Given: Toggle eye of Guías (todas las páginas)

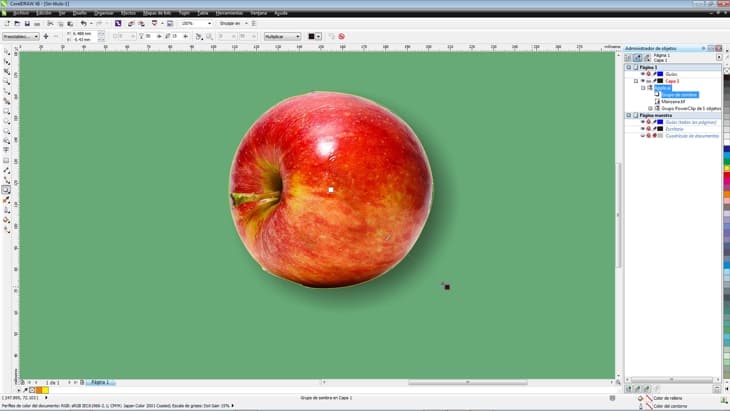Looking at the screenshot, I should (643, 122).
